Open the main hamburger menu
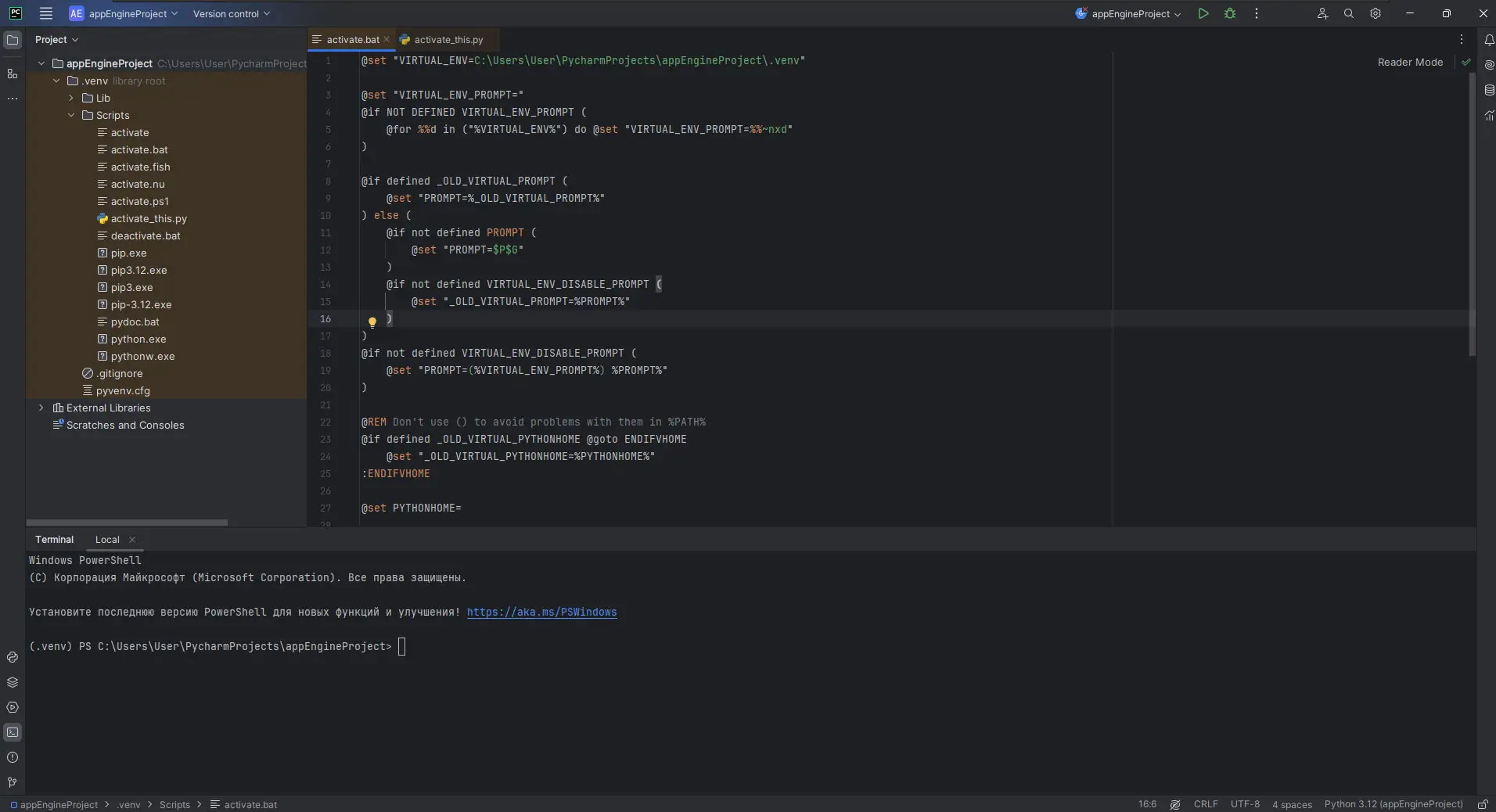This screenshot has height=812, width=1496. (46, 13)
